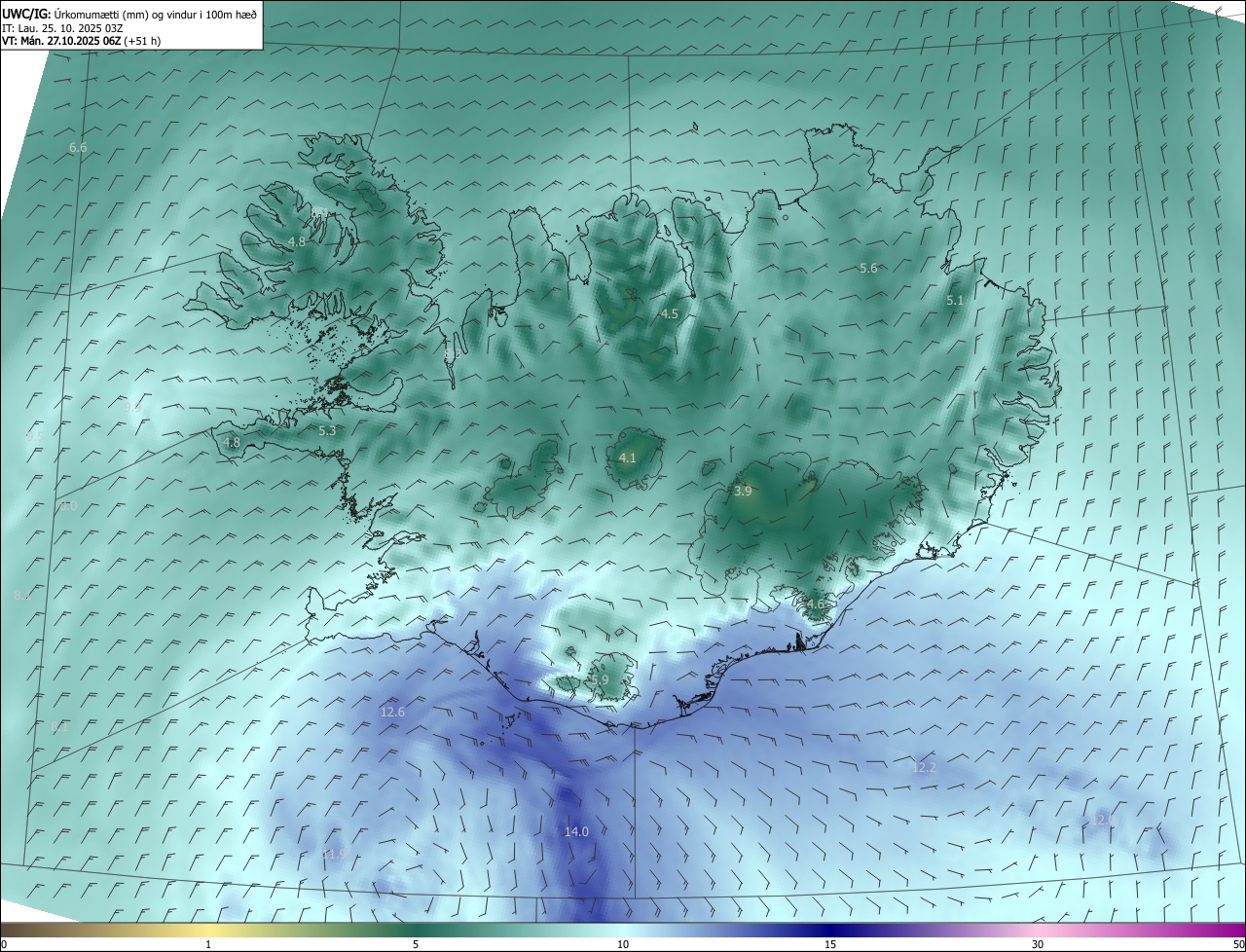Click the 14.0 precipitation maximum label

coord(576,831)
